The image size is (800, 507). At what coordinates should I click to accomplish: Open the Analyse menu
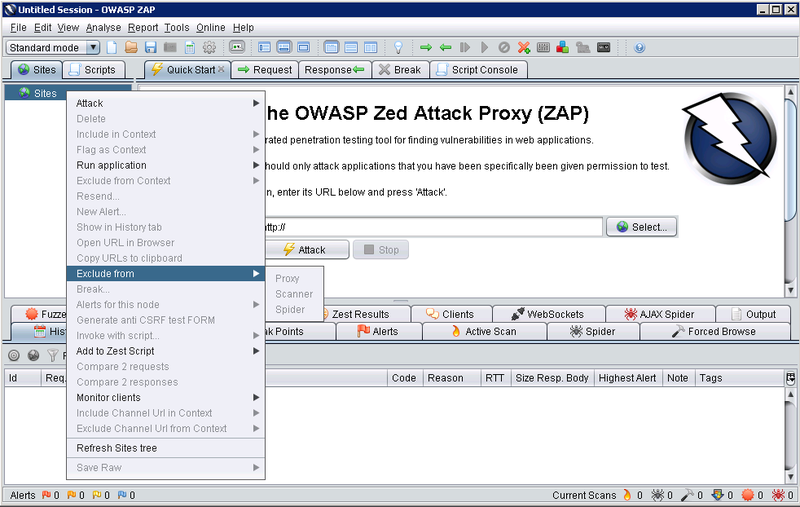point(103,27)
